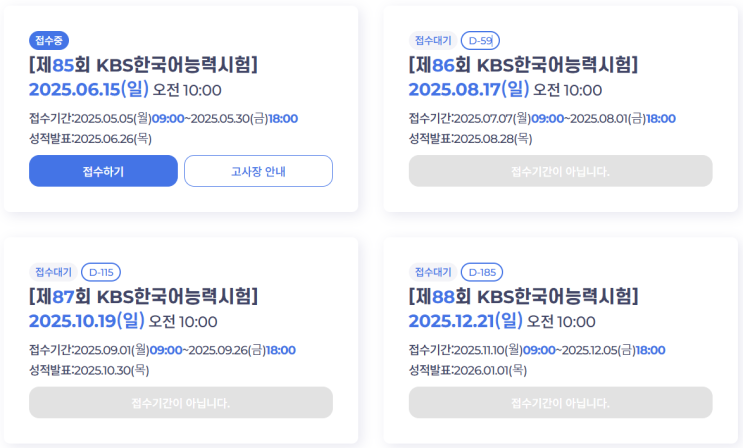Click the D-115 countdown badge
Viewport: 743px width, 448px height.
coord(101,272)
